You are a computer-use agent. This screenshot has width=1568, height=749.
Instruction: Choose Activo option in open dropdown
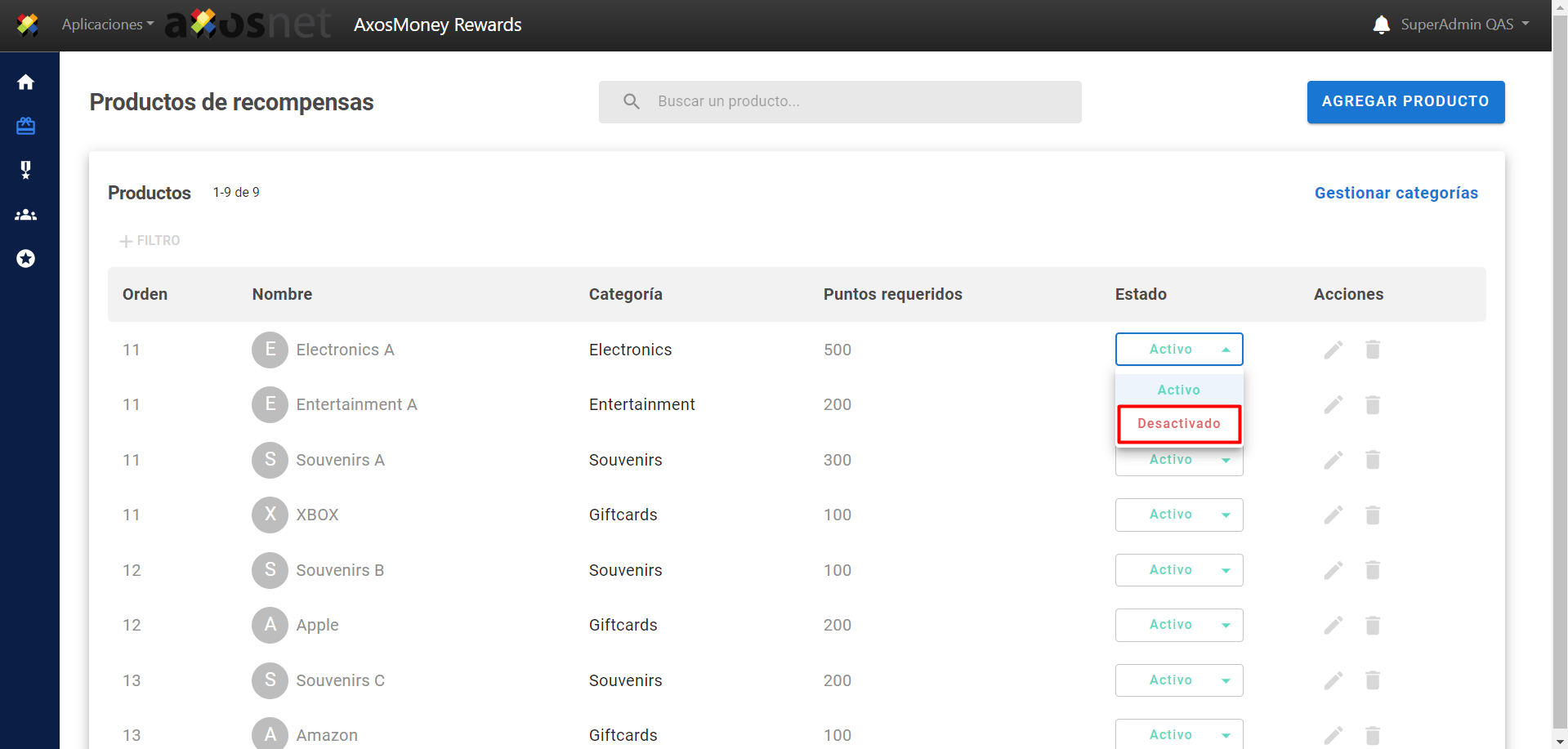point(1178,390)
